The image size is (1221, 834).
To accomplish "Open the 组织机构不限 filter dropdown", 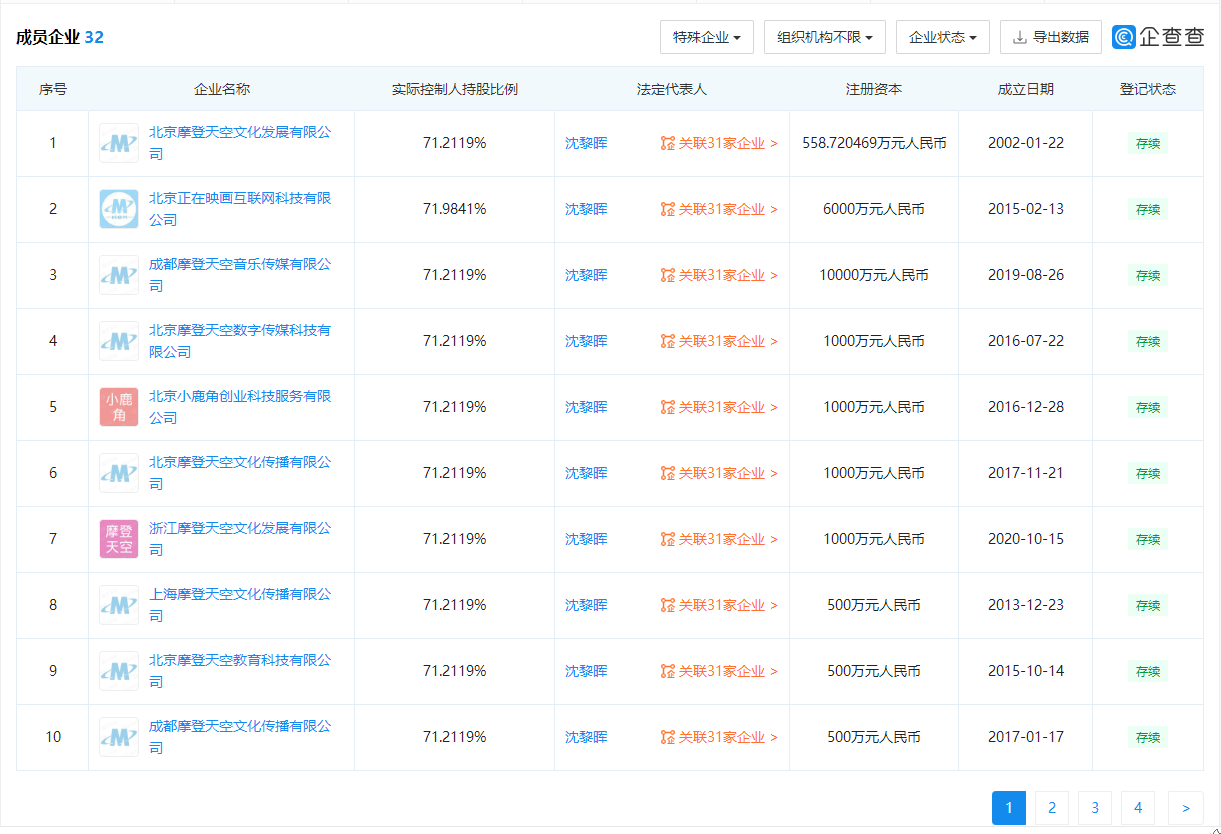I will 825,37.
